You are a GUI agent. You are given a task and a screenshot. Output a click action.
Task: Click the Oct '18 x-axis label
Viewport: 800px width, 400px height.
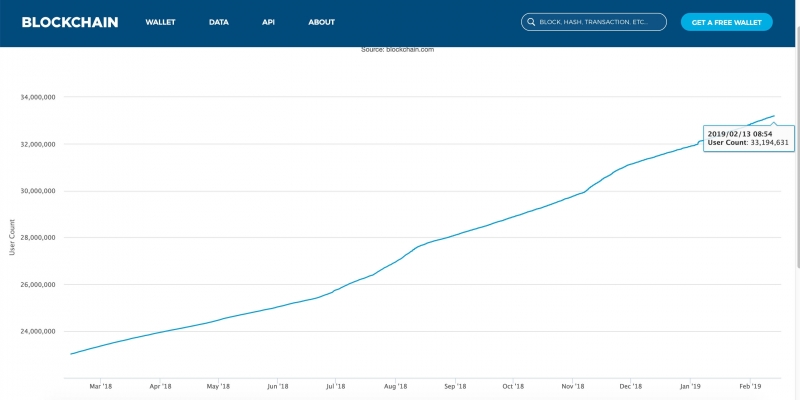tap(513, 386)
